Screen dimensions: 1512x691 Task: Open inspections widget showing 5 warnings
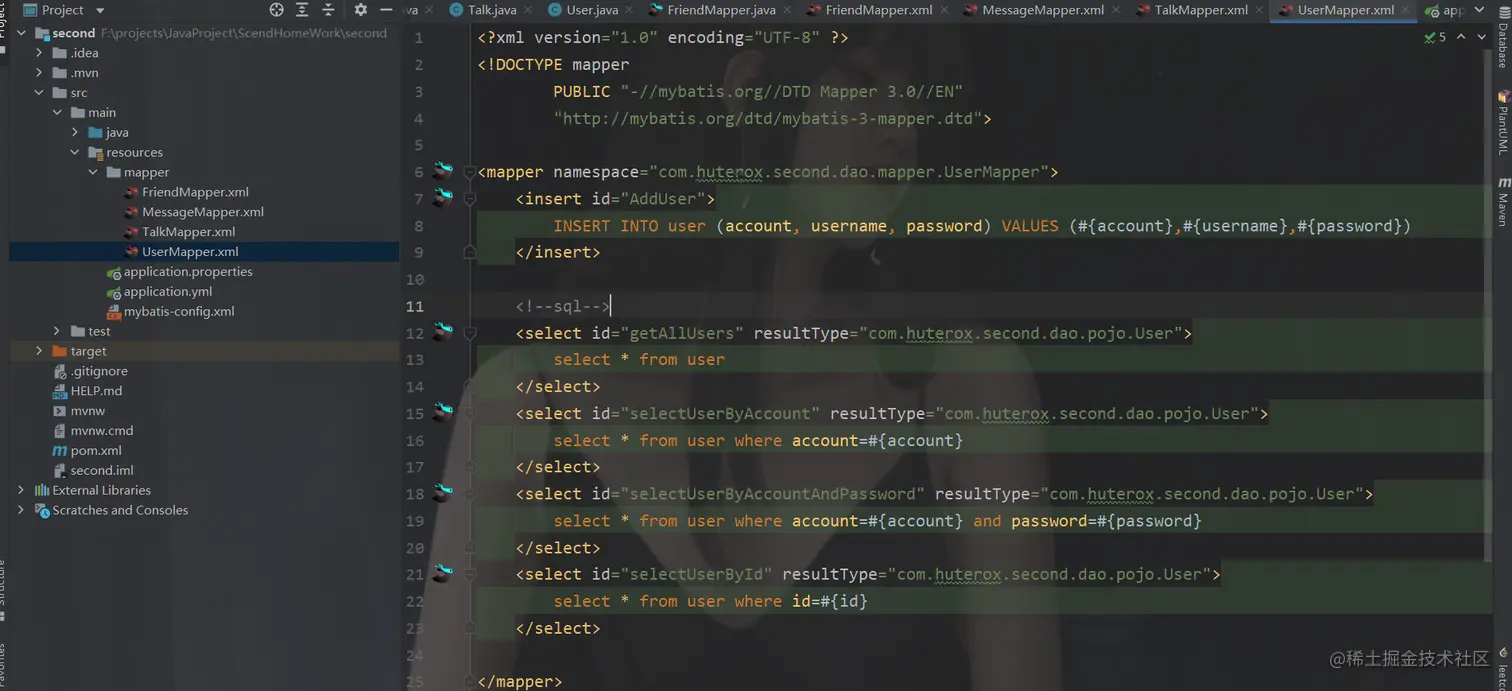(1435, 37)
